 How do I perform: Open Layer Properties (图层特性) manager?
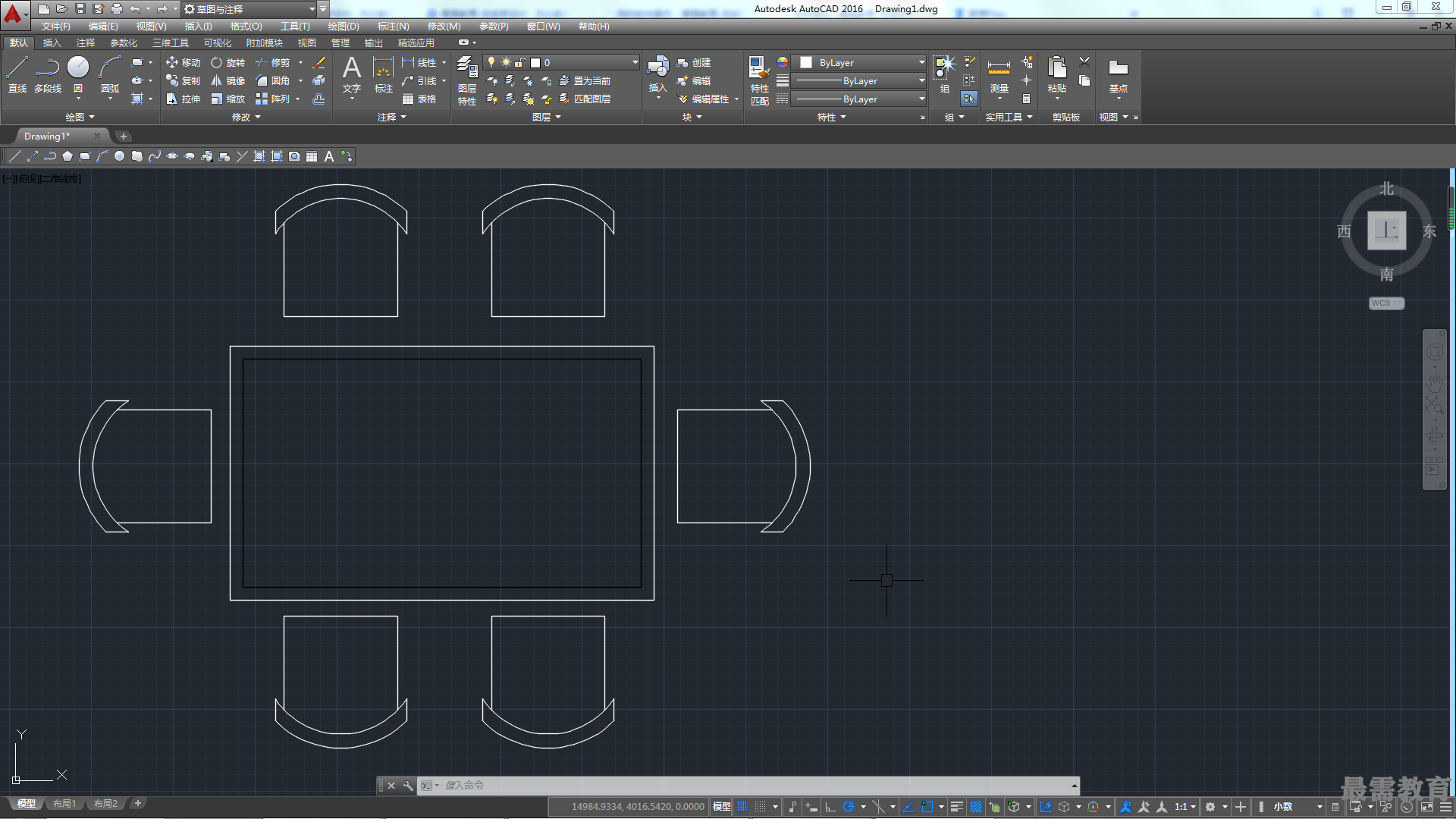click(467, 80)
